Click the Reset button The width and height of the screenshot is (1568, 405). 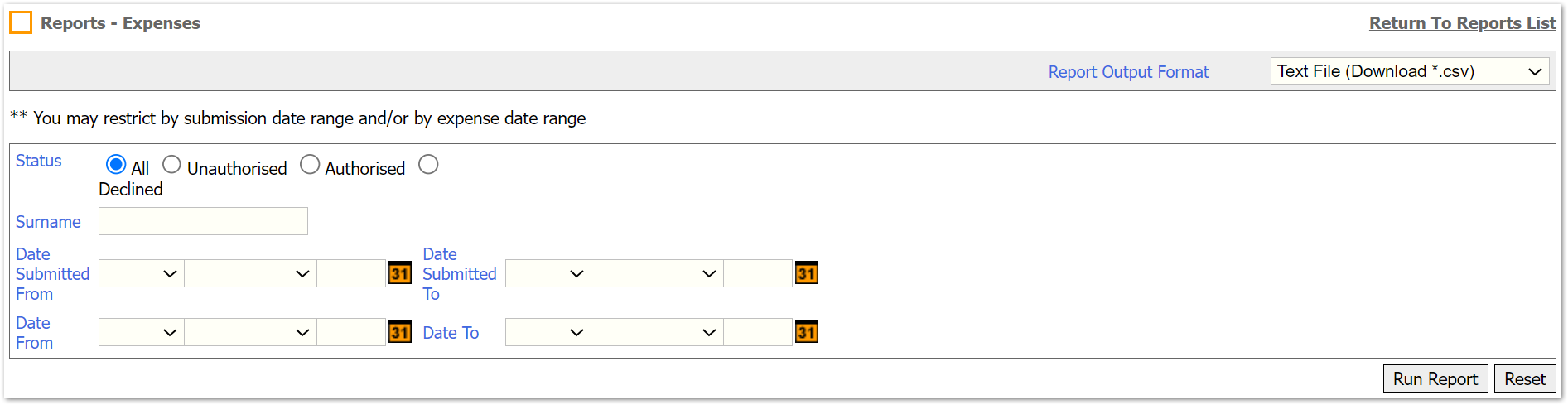pos(1525,378)
